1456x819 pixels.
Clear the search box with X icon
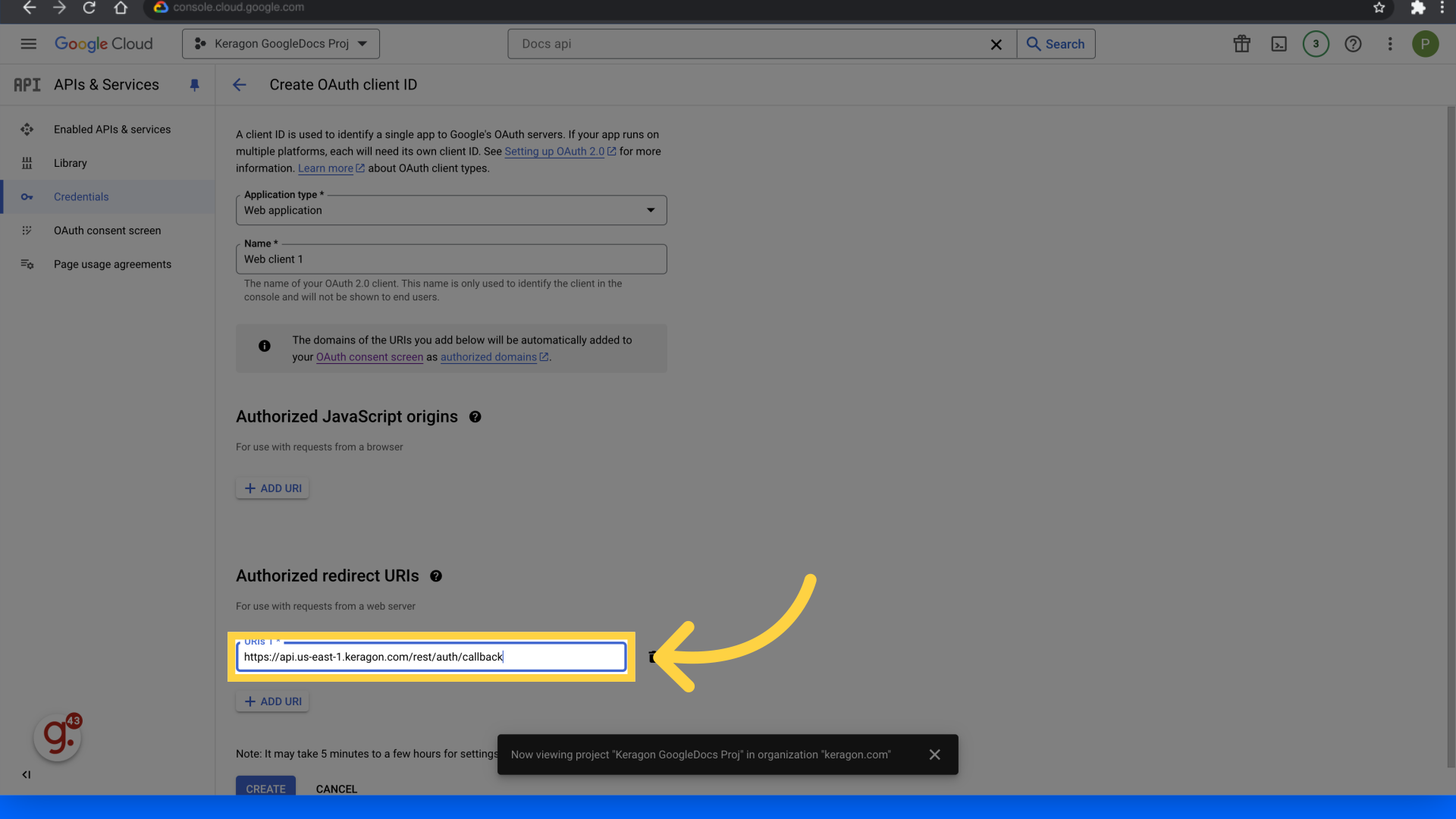click(996, 45)
